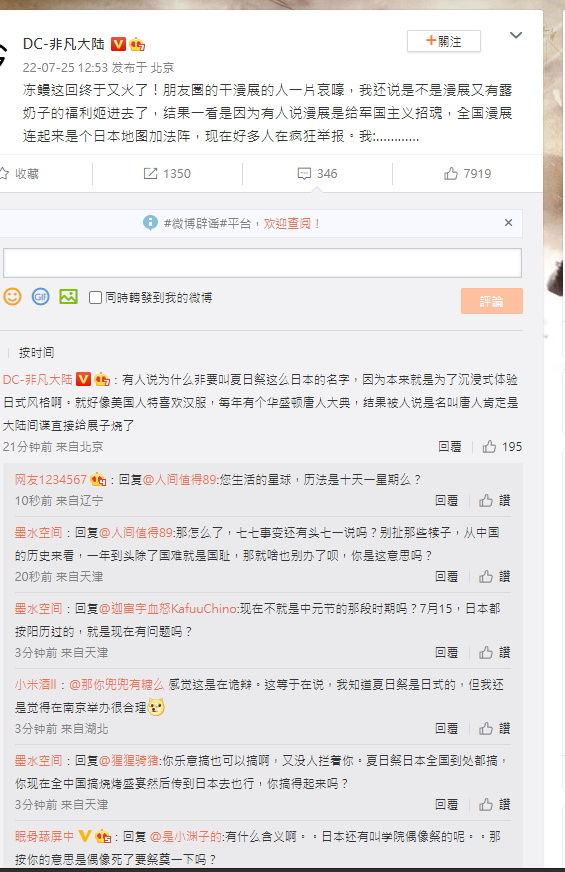The width and height of the screenshot is (565, 872).
Task: Open comments icon showing 346
Action: [318, 174]
